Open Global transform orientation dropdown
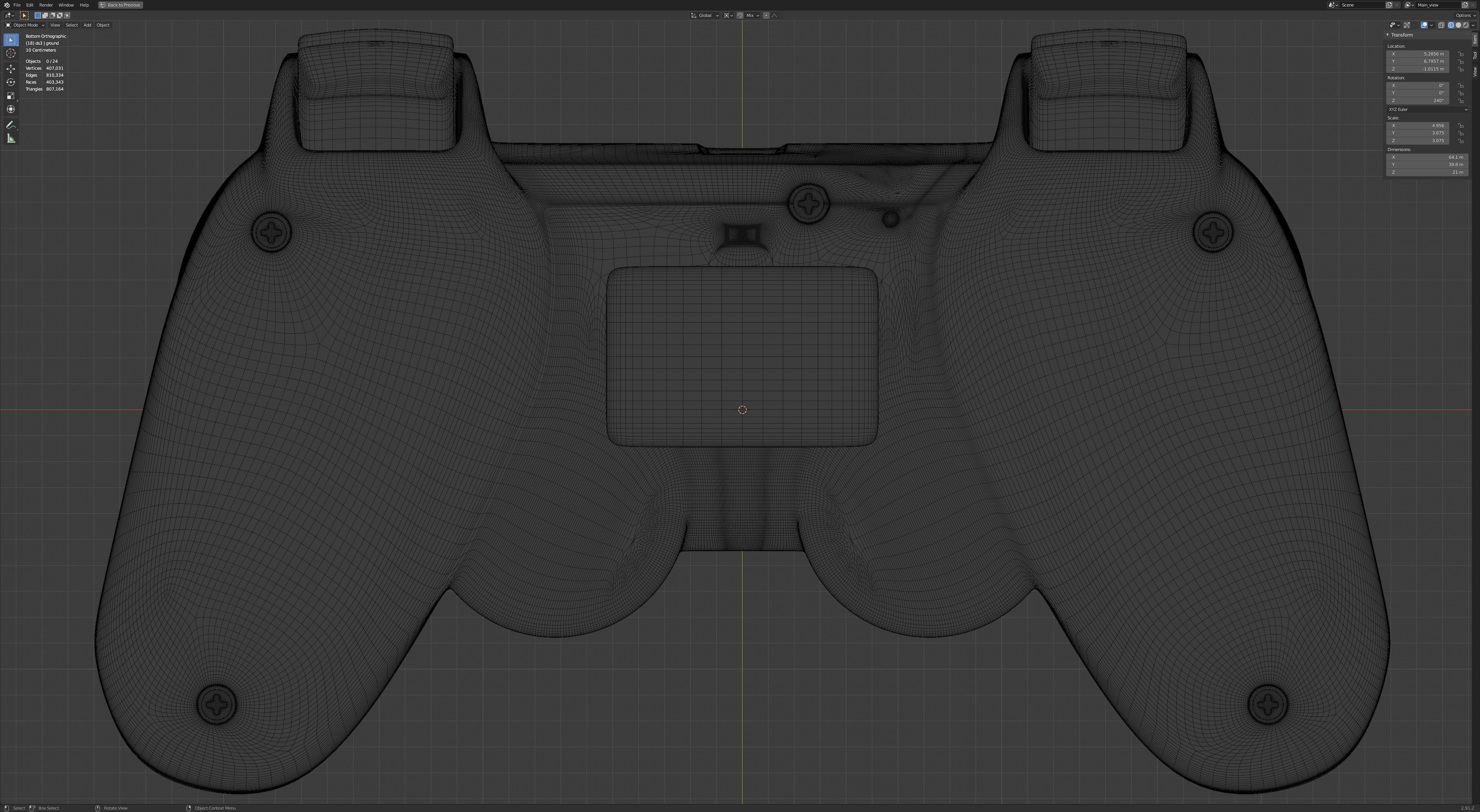This screenshot has height=812, width=1480. (705, 15)
